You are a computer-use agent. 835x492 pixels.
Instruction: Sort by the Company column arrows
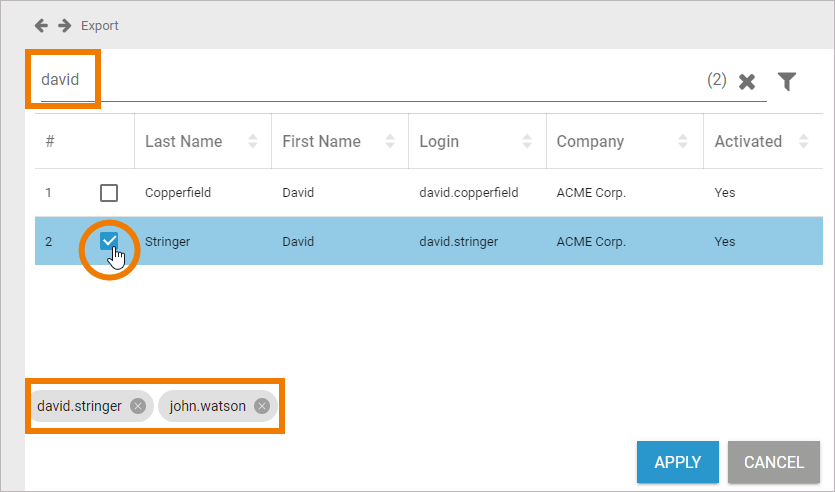683,141
